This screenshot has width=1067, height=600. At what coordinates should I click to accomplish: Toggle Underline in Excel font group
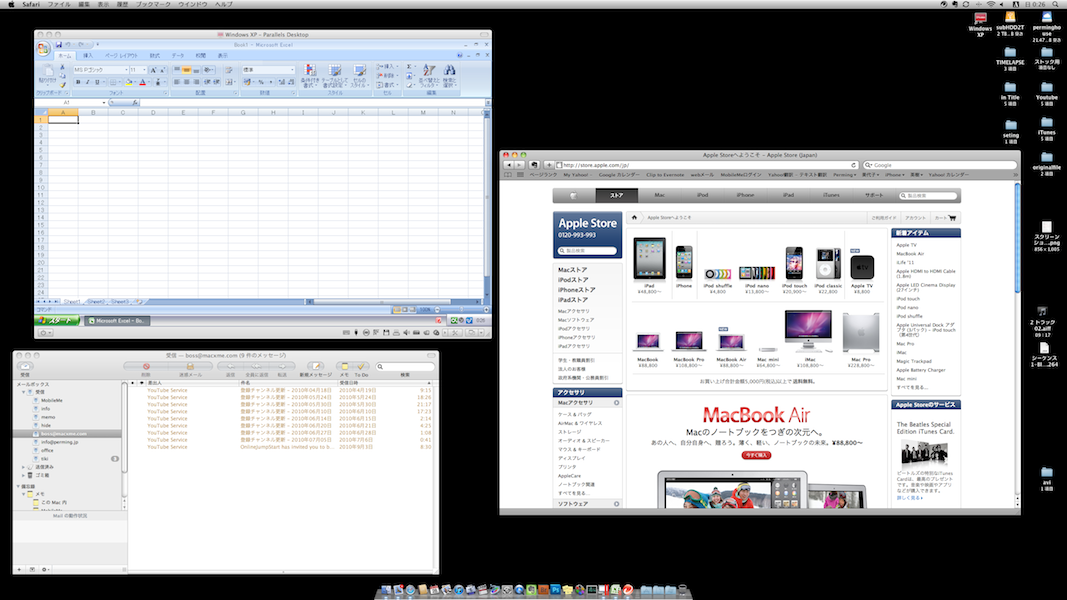[x=97, y=82]
